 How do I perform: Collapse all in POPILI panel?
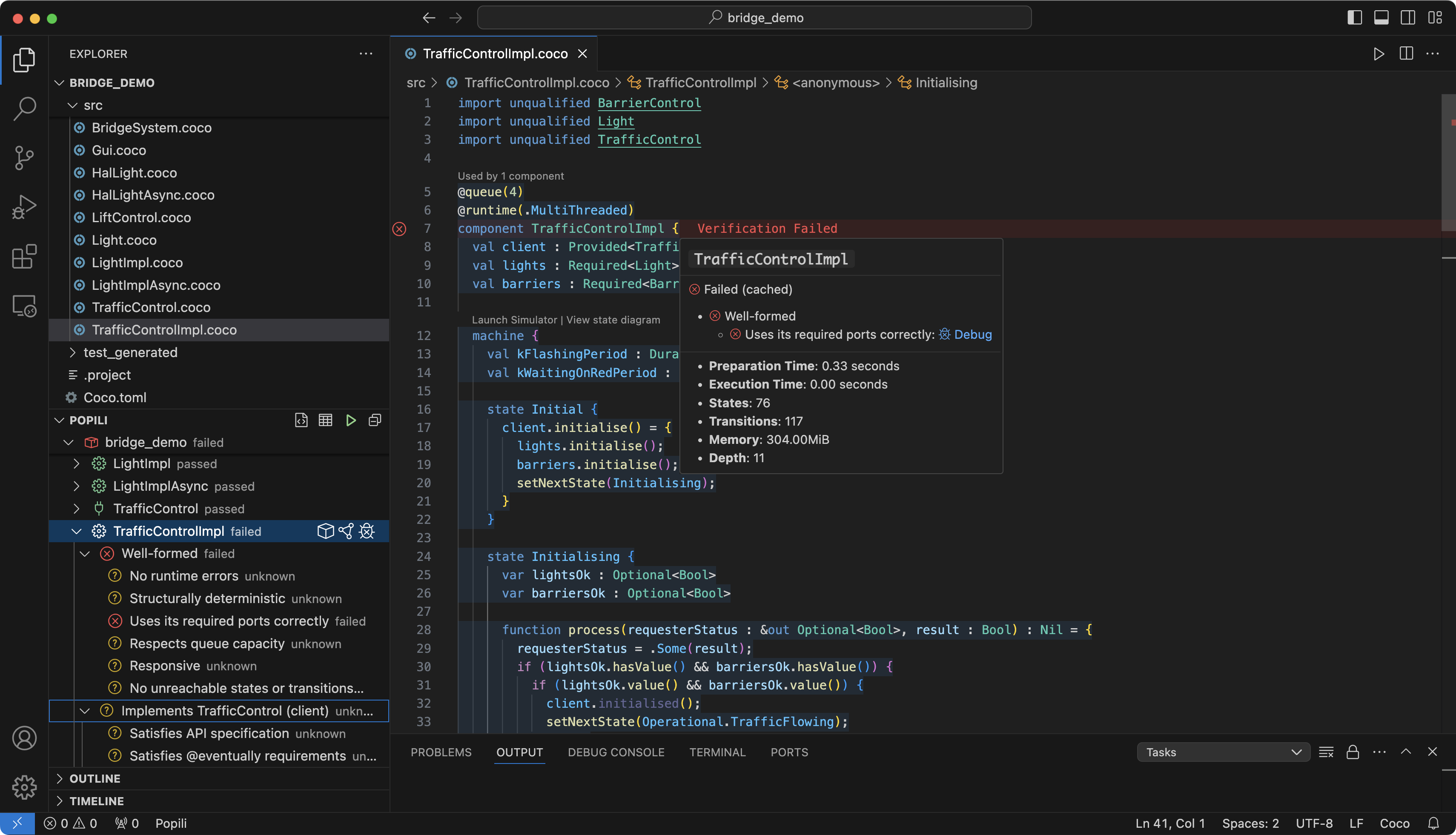375,420
